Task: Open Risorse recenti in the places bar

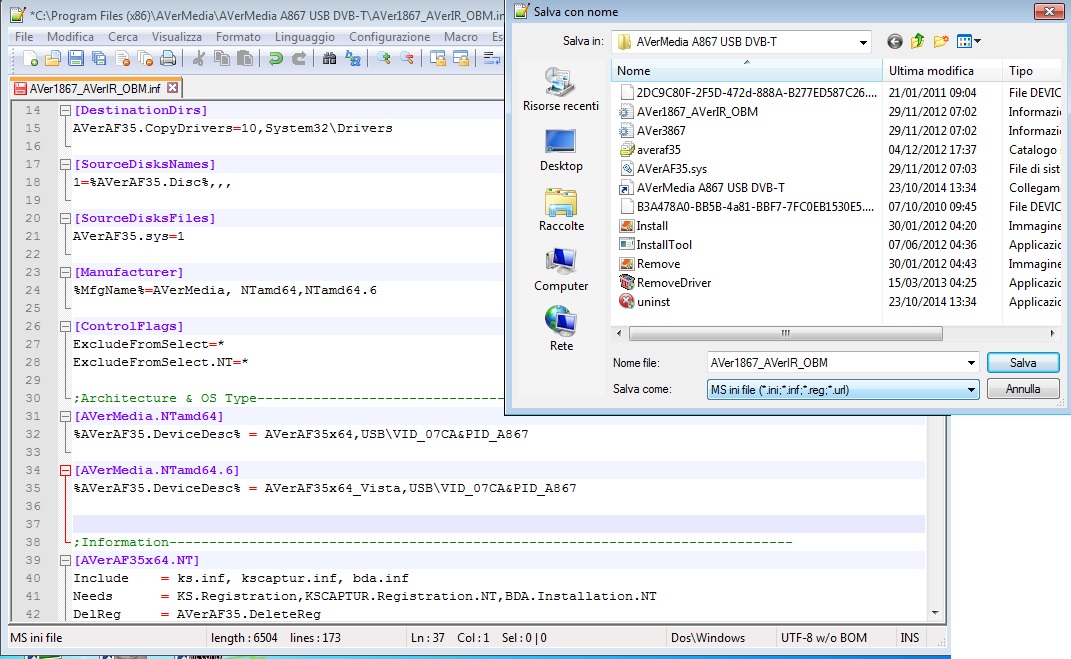Action: tap(561, 89)
